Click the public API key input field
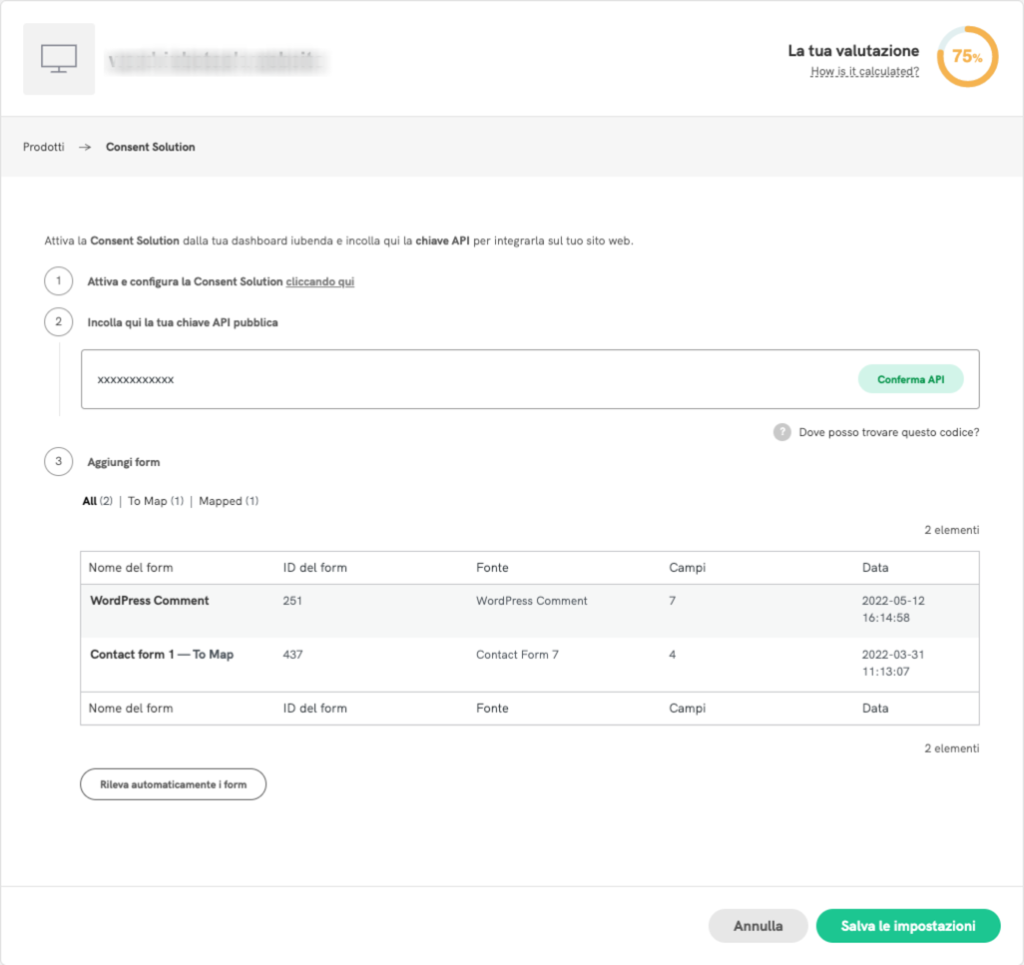 click(x=460, y=380)
